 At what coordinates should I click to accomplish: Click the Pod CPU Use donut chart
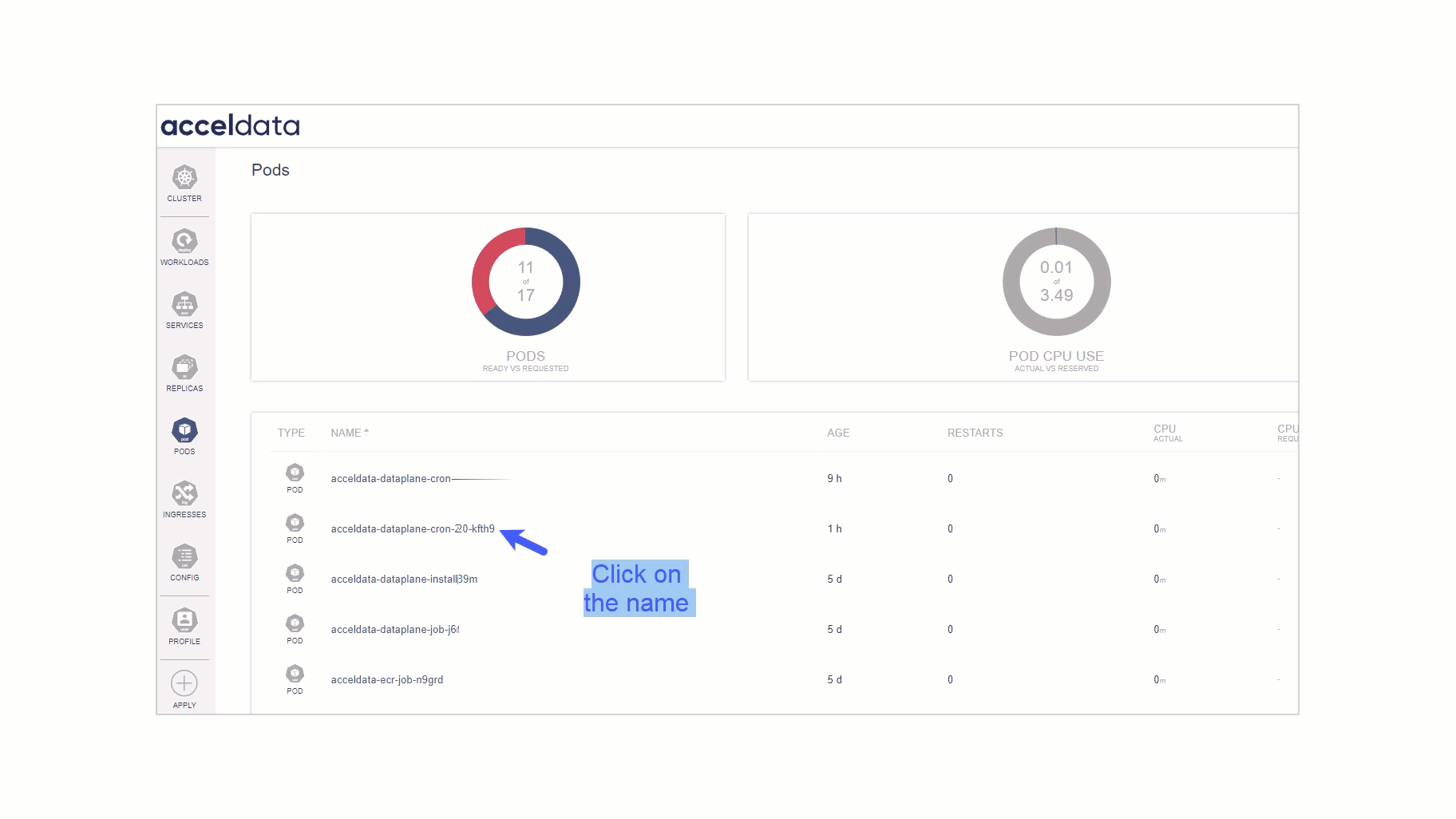tap(1056, 282)
